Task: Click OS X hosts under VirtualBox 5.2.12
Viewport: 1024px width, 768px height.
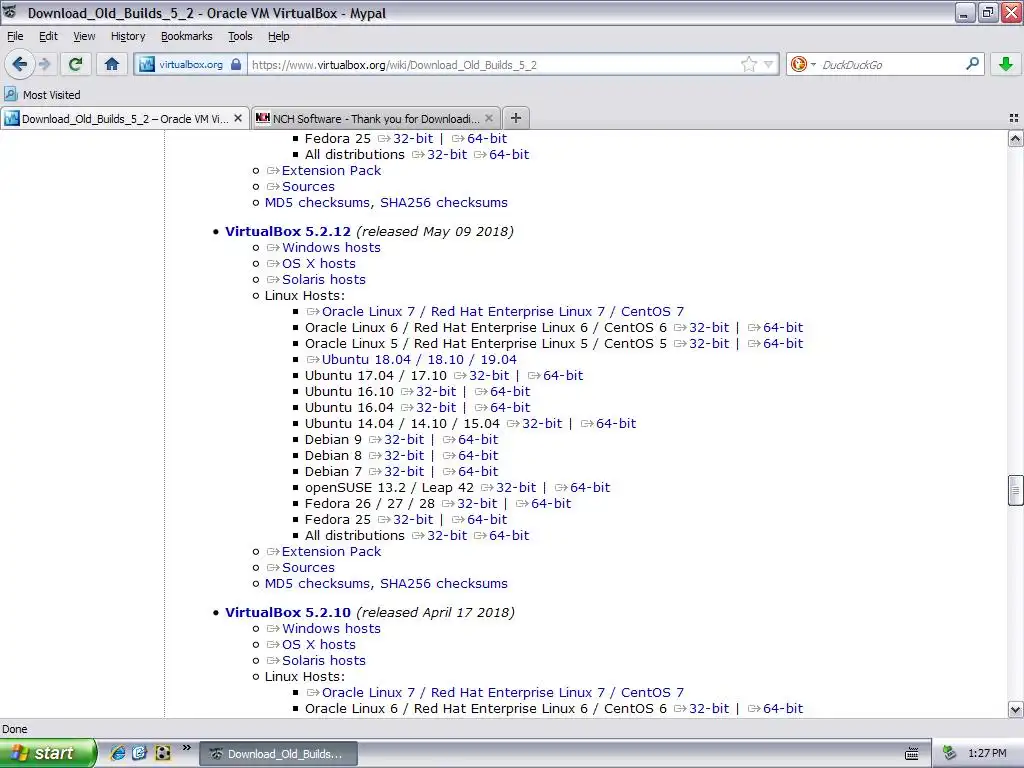Action: [319, 264]
